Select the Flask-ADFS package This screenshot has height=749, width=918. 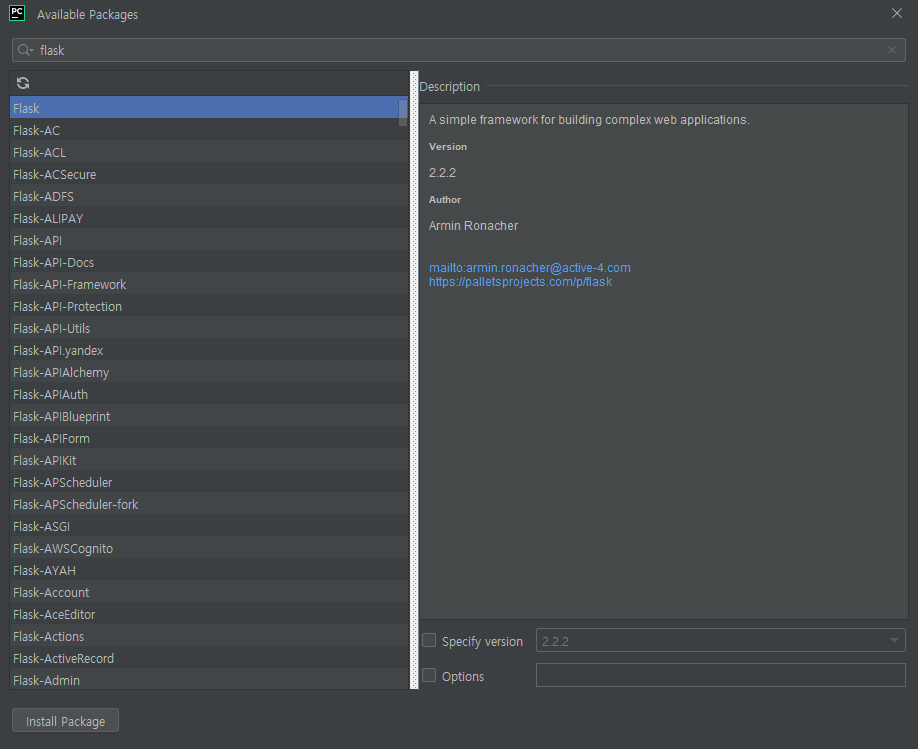(x=209, y=196)
